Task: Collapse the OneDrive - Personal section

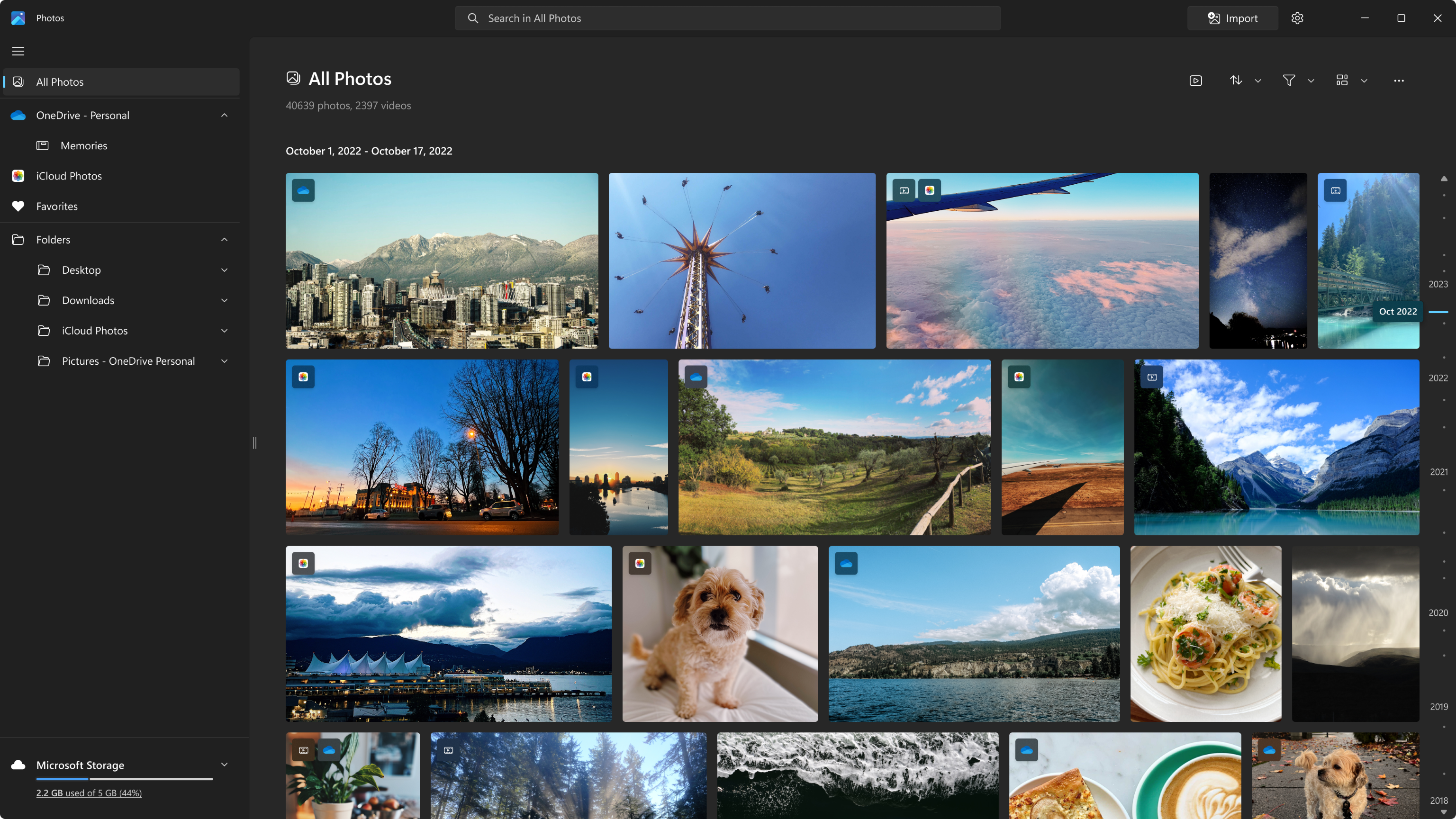Action: 224,115
